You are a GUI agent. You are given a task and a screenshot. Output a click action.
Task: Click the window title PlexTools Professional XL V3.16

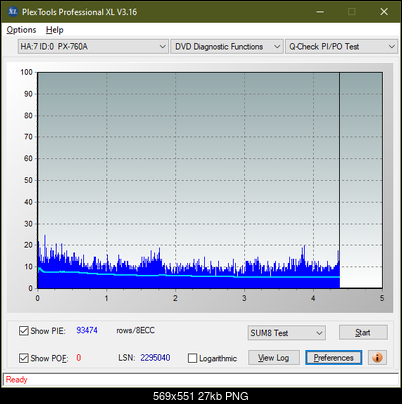79,12
